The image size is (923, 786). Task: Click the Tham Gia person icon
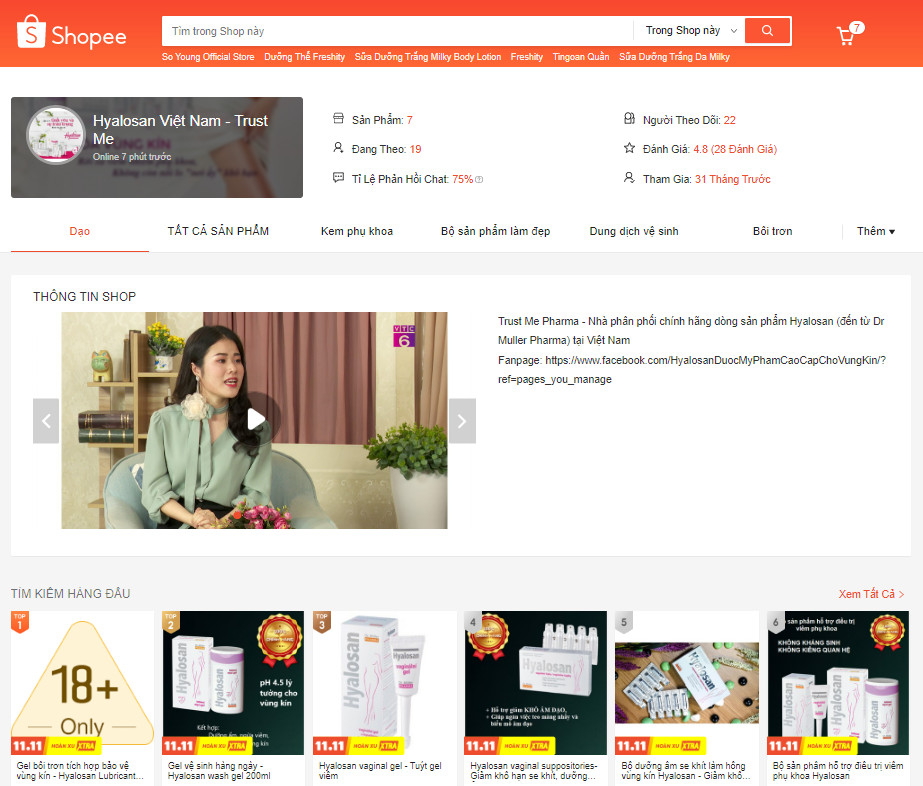pos(629,177)
